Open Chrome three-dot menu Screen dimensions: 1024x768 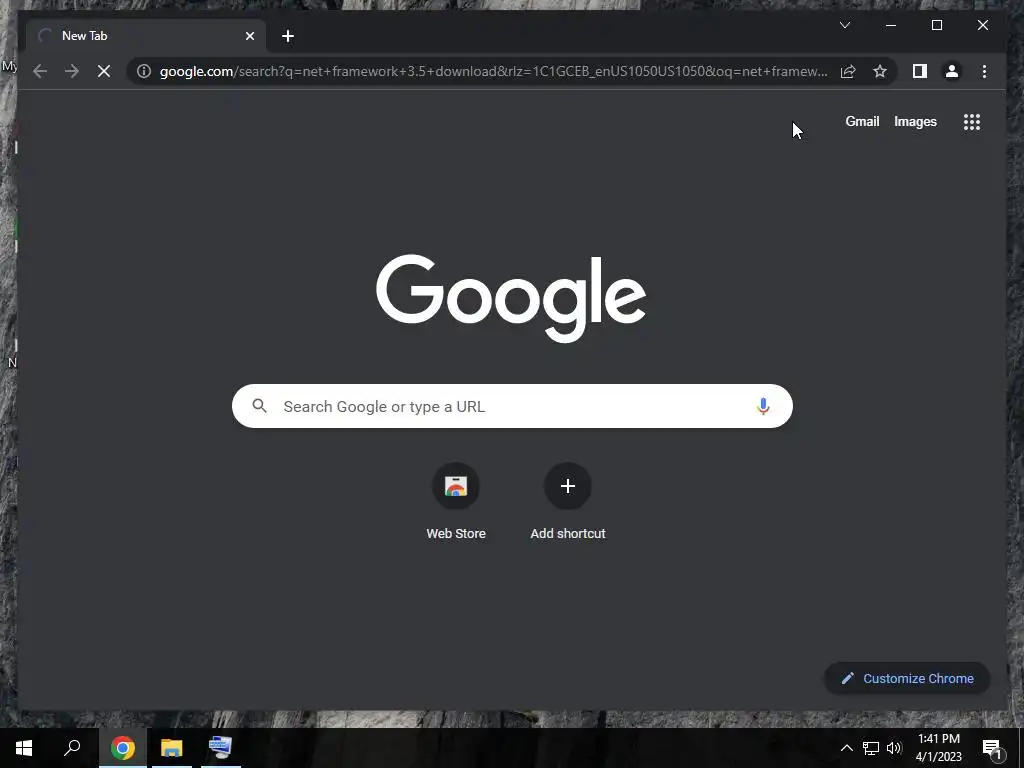click(984, 71)
